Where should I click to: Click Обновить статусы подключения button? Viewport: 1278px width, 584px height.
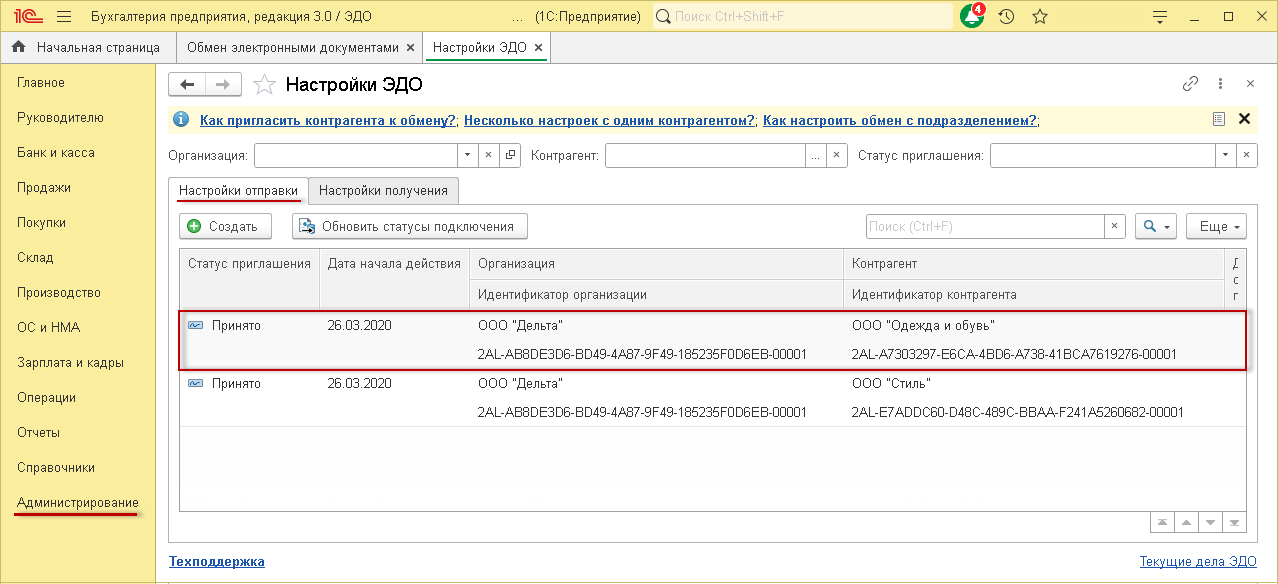point(409,227)
